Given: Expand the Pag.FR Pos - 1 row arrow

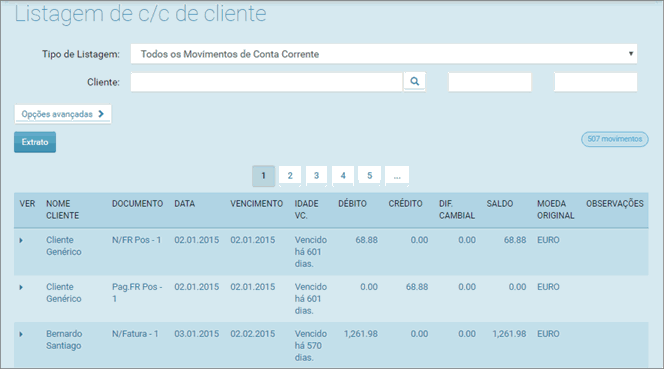Looking at the screenshot, I should pos(21,287).
